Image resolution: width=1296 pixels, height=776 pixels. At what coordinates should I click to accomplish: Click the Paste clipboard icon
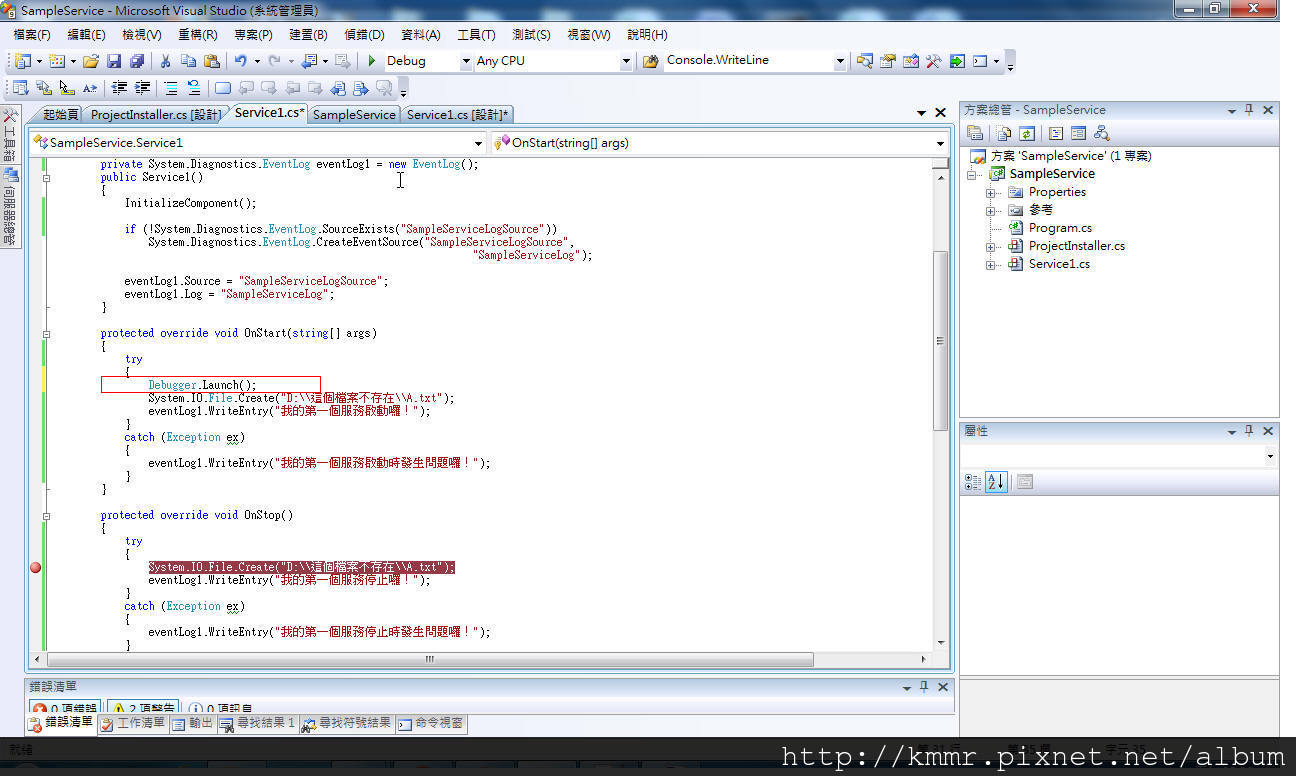coord(210,61)
